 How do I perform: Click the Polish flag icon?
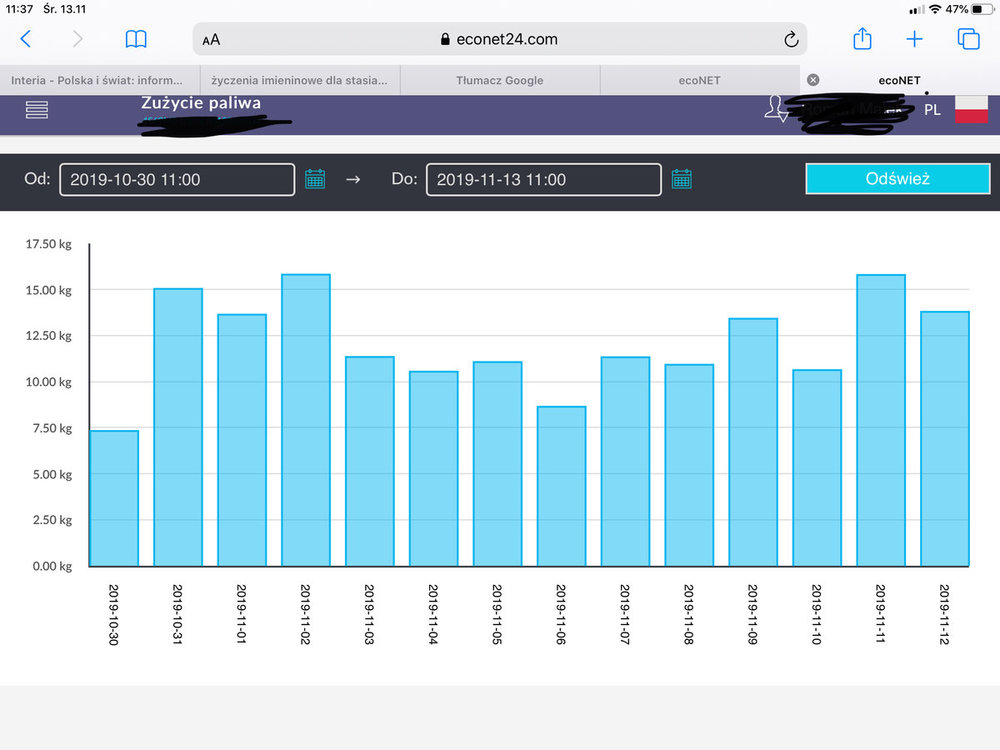coord(971,110)
